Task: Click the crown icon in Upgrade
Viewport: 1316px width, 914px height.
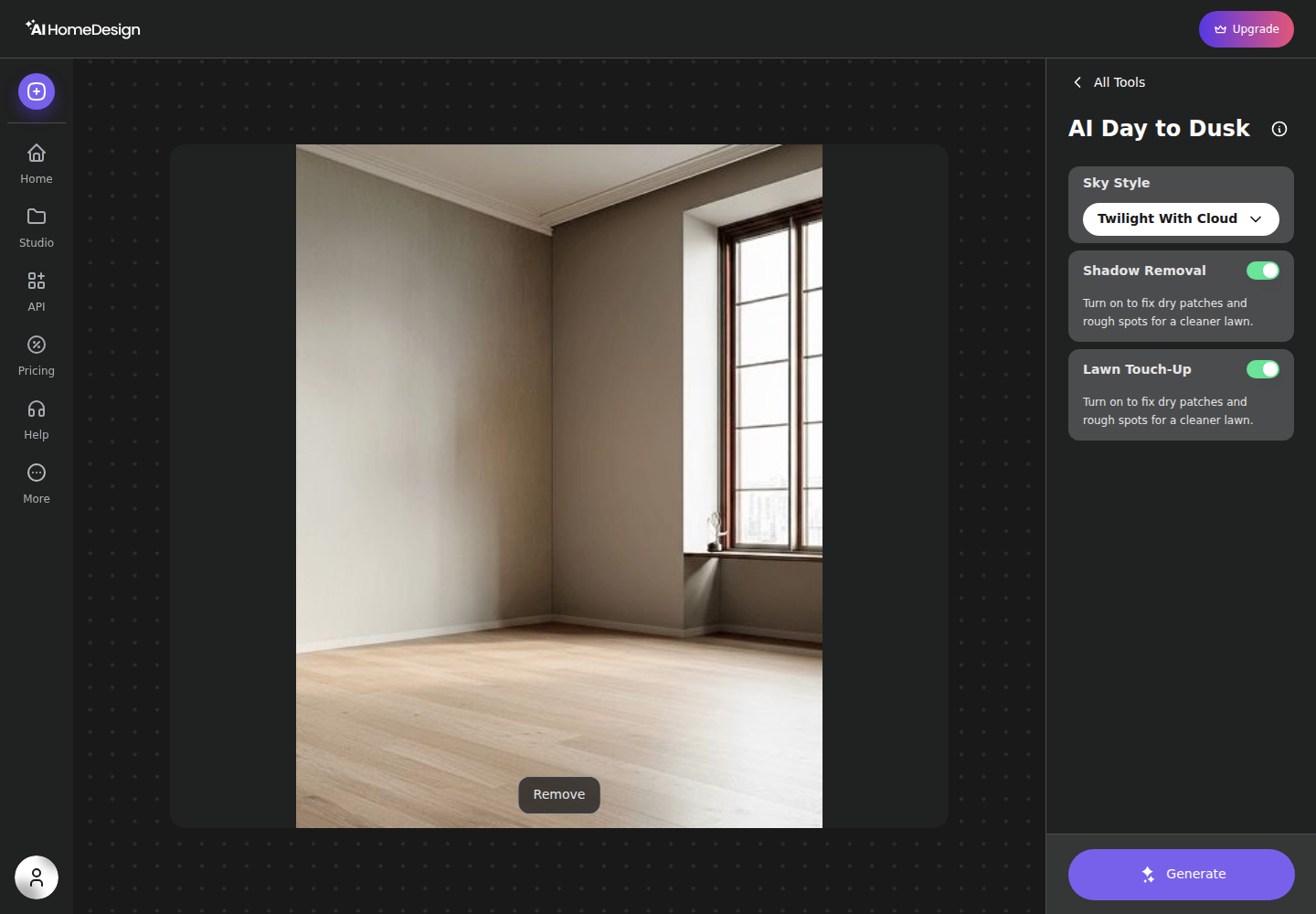Action: coord(1220,29)
